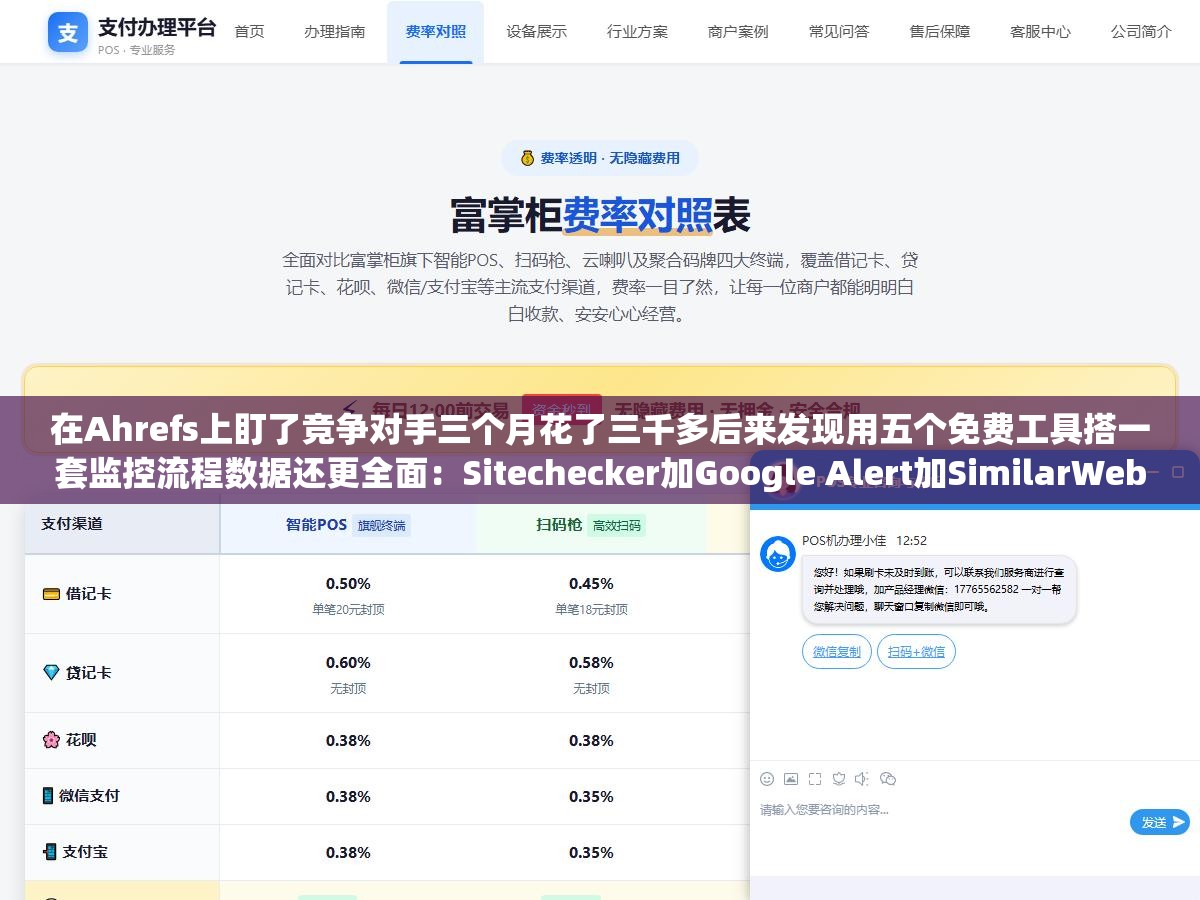
Task: Click the 旗舰终端 tag
Action: [x=382, y=525]
